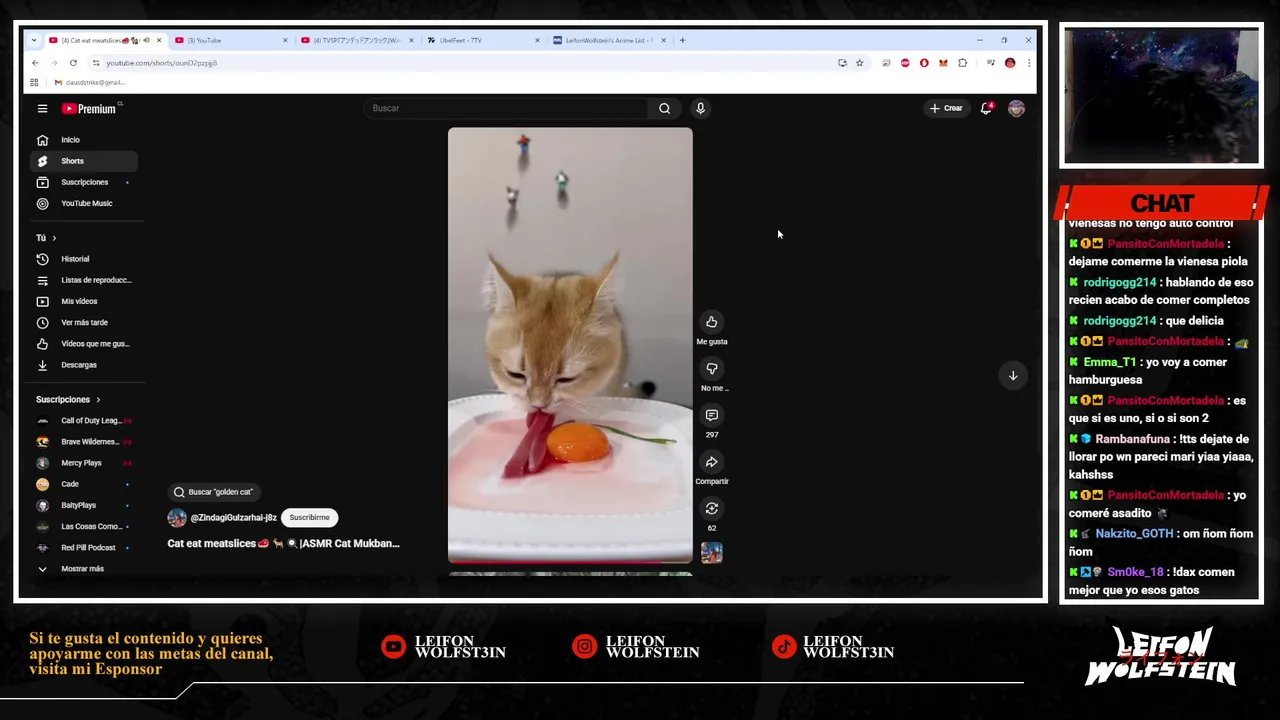
Task: Activate voice search microphone
Action: pyautogui.click(x=700, y=108)
